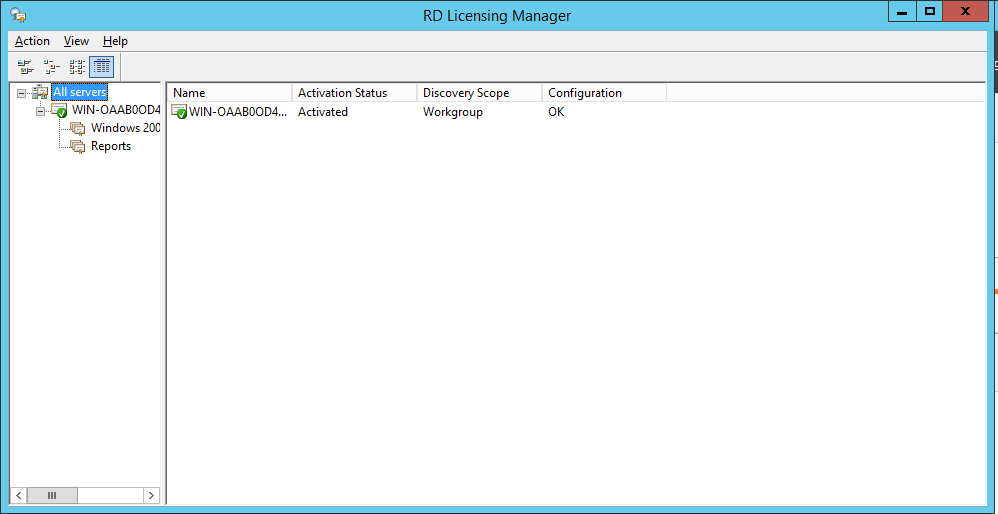Select Reports in the tree
Screen dimensions: 998x514
coord(111,146)
